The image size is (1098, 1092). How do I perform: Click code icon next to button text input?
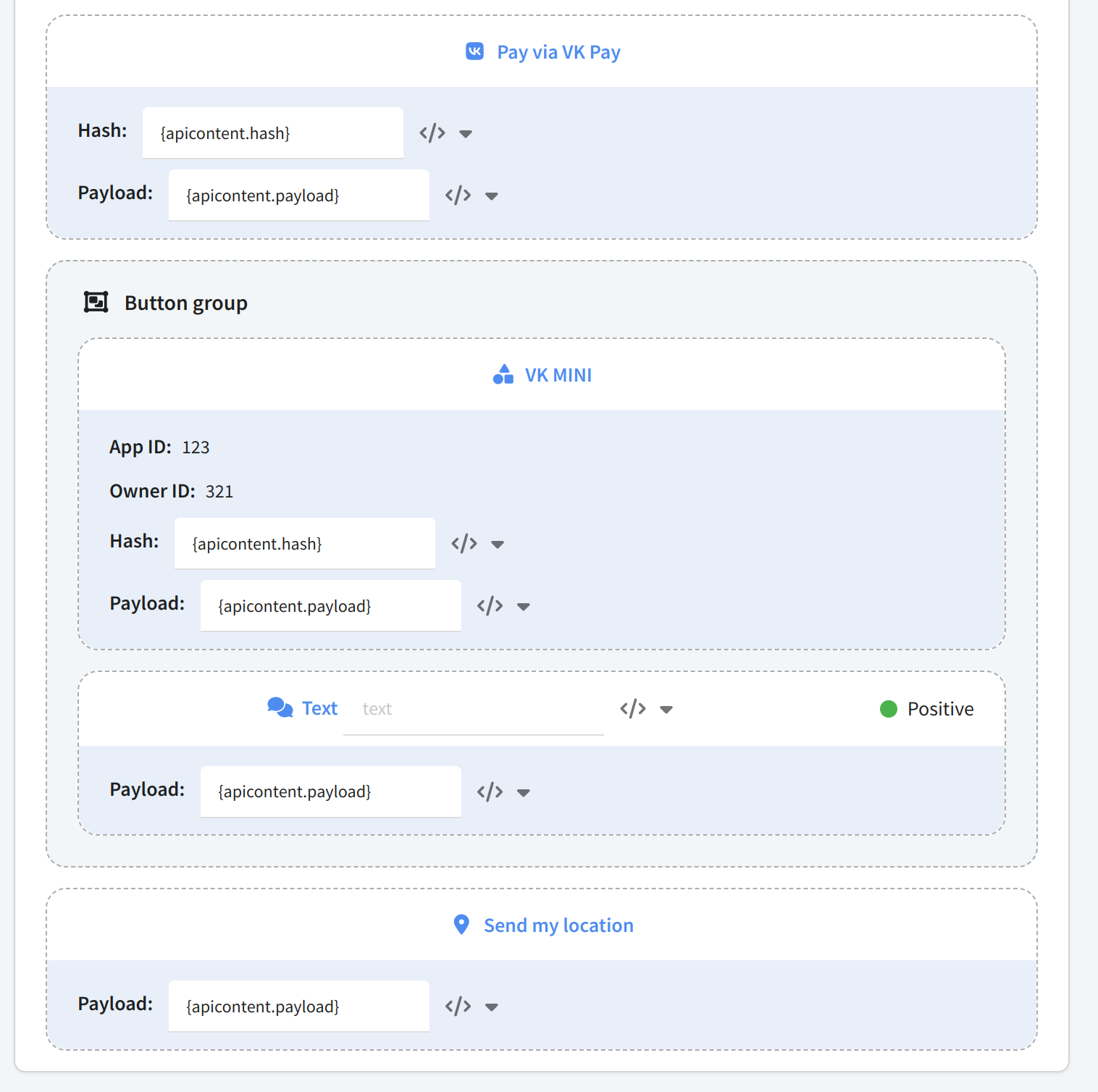coord(633,709)
